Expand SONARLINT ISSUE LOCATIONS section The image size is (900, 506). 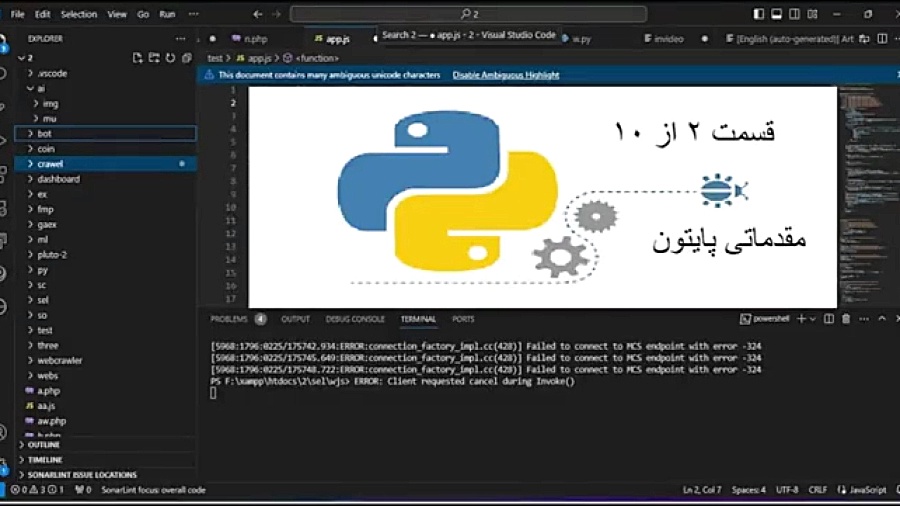point(105,475)
